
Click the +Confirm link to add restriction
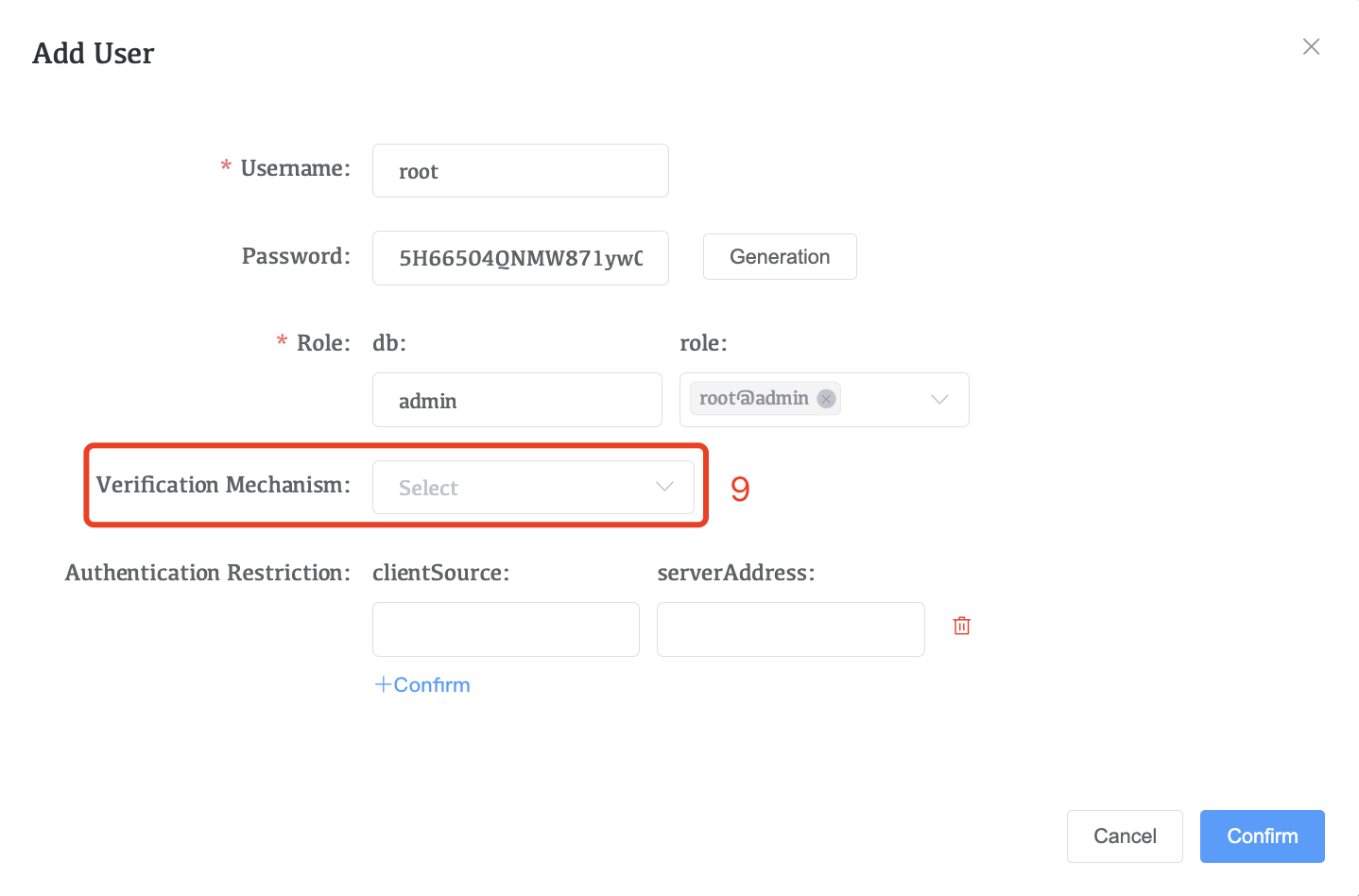(422, 685)
